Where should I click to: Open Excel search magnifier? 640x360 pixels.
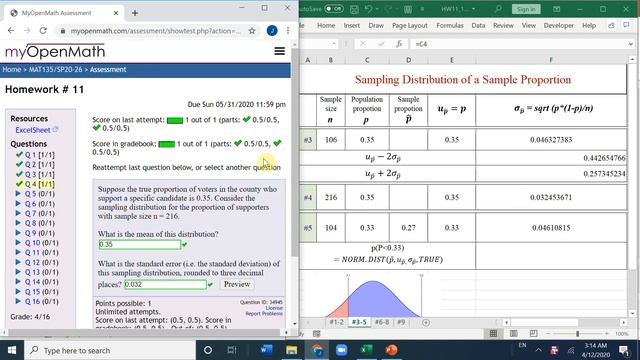[498, 9]
